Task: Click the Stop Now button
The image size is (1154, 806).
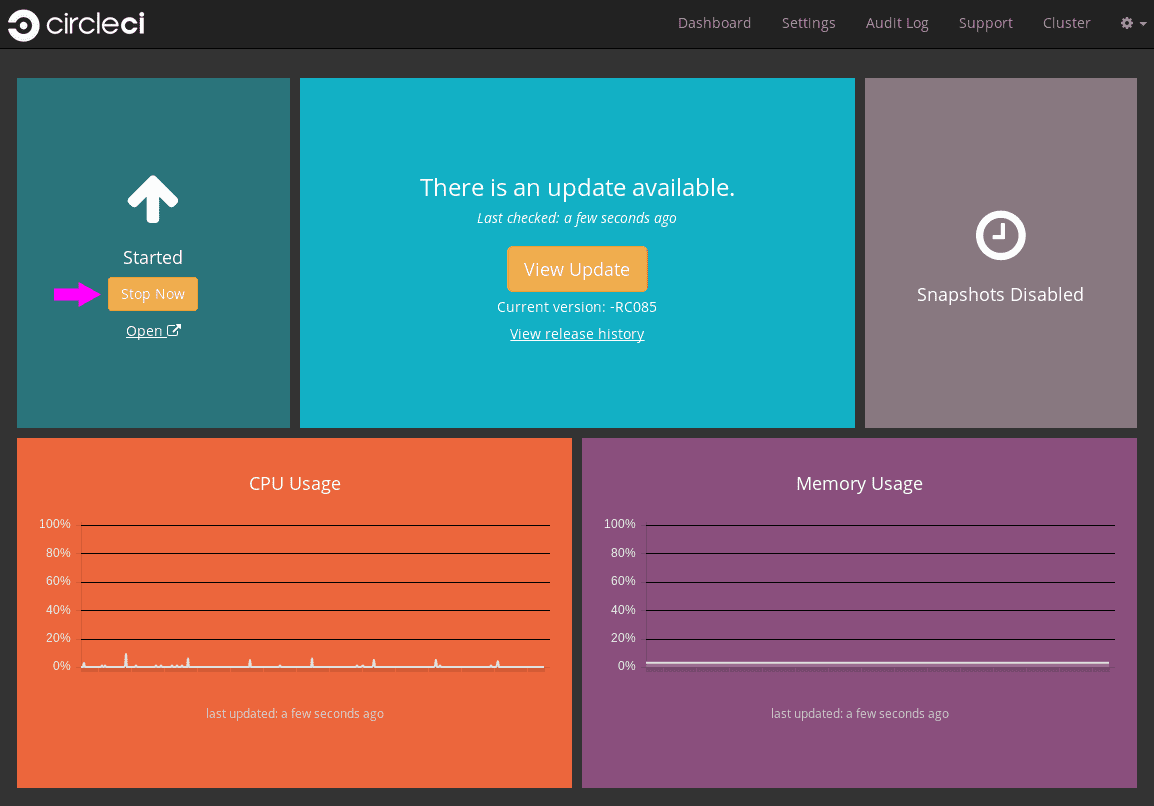Action: [152, 294]
